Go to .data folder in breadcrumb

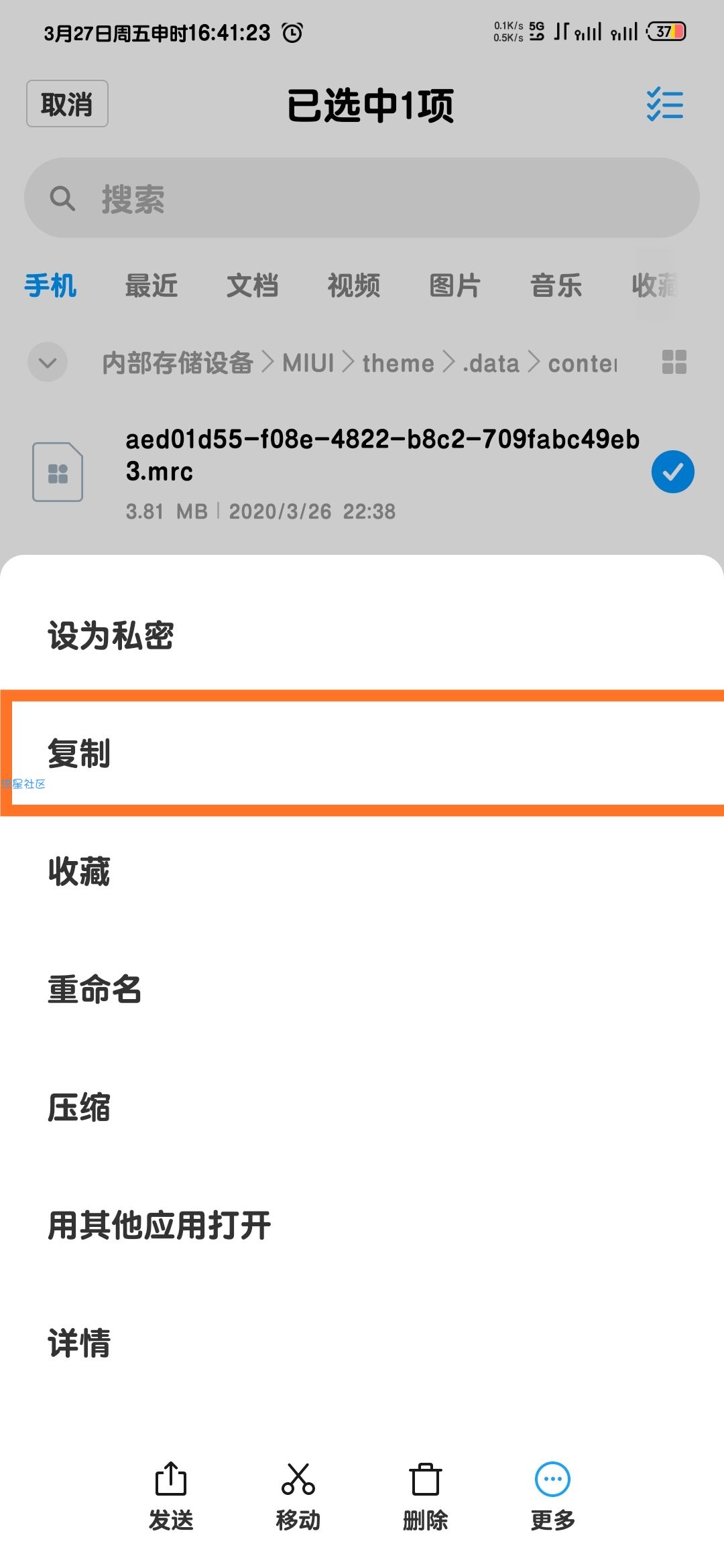tap(491, 363)
